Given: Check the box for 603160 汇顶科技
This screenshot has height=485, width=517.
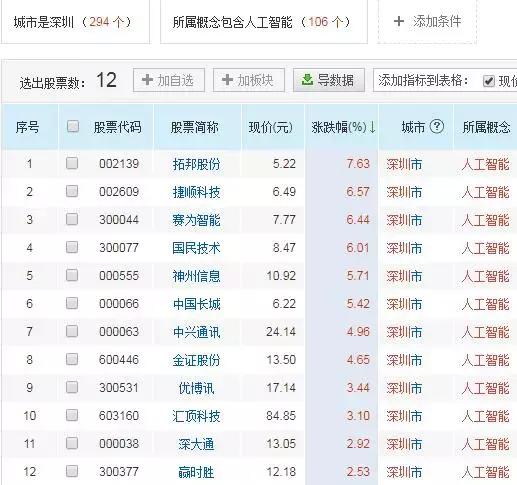Looking at the screenshot, I should point(72,415).
